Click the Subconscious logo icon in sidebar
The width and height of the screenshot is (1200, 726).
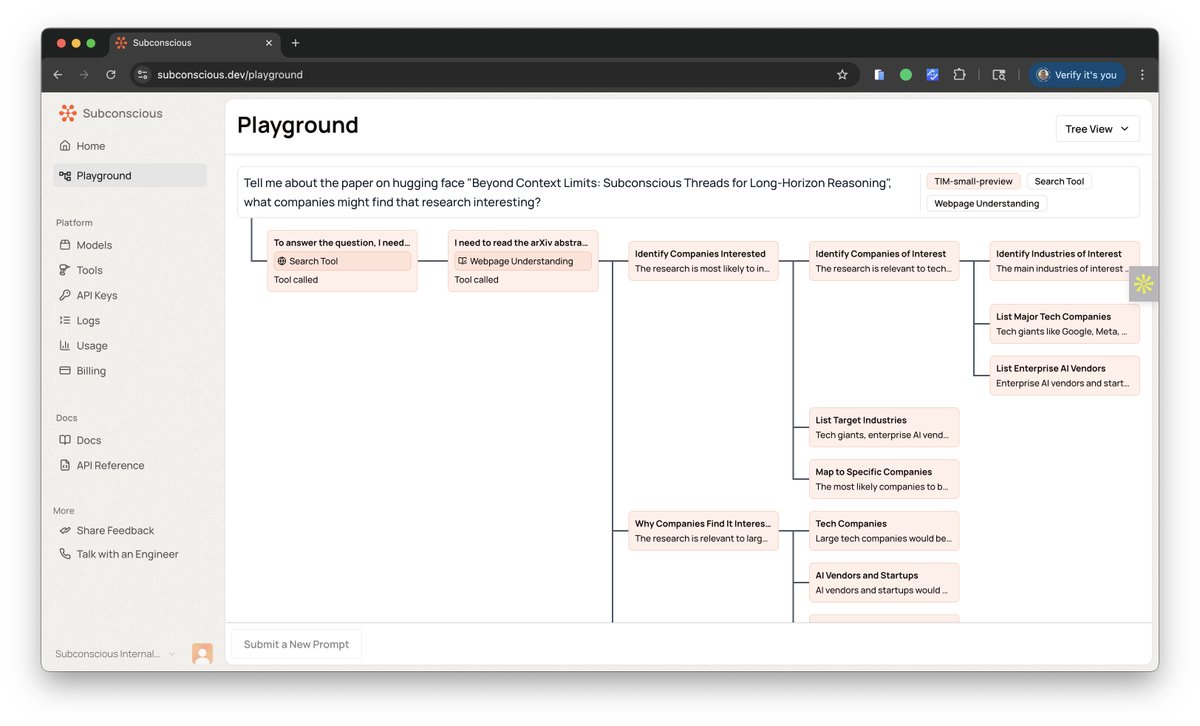[67, 113]
